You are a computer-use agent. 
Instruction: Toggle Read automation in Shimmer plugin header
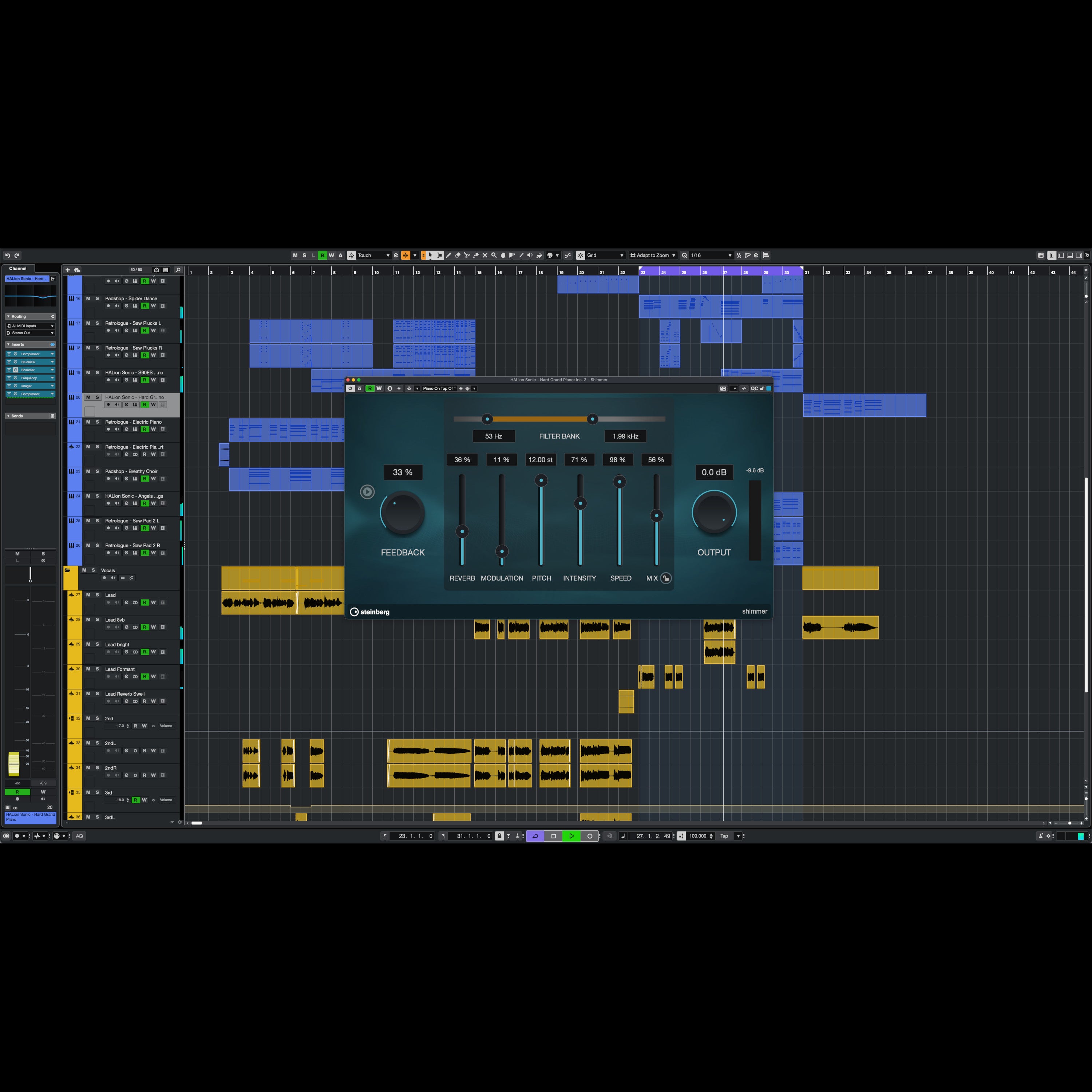tap(370, 388)
